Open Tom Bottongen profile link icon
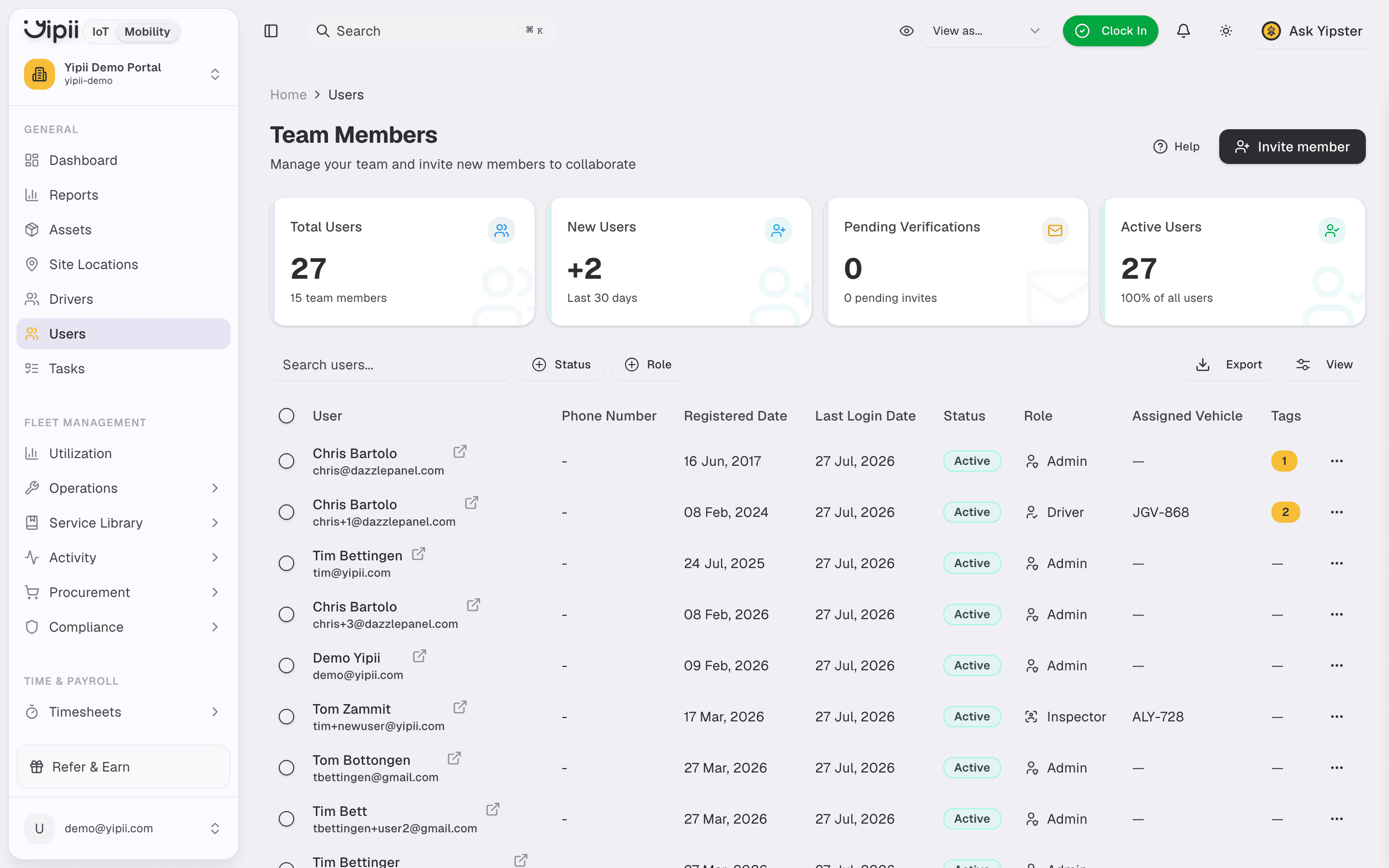Screen dimensions: 1389x868 point(454,758)
